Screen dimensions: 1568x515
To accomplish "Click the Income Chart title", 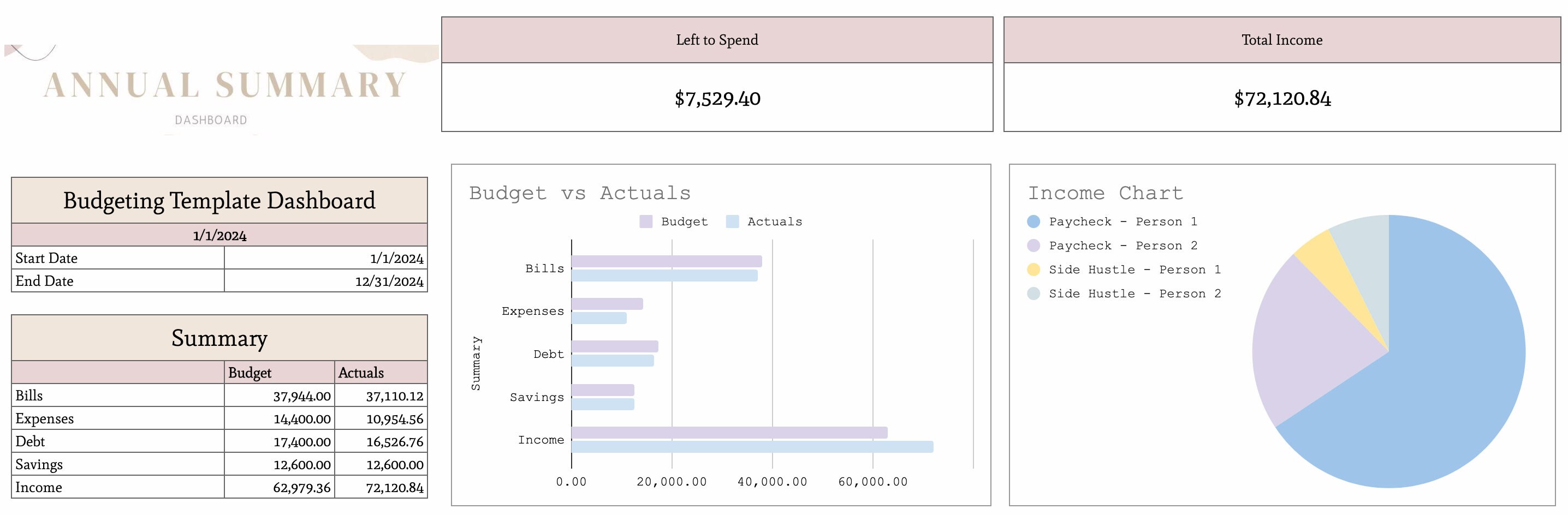I will coord(1106,193).
